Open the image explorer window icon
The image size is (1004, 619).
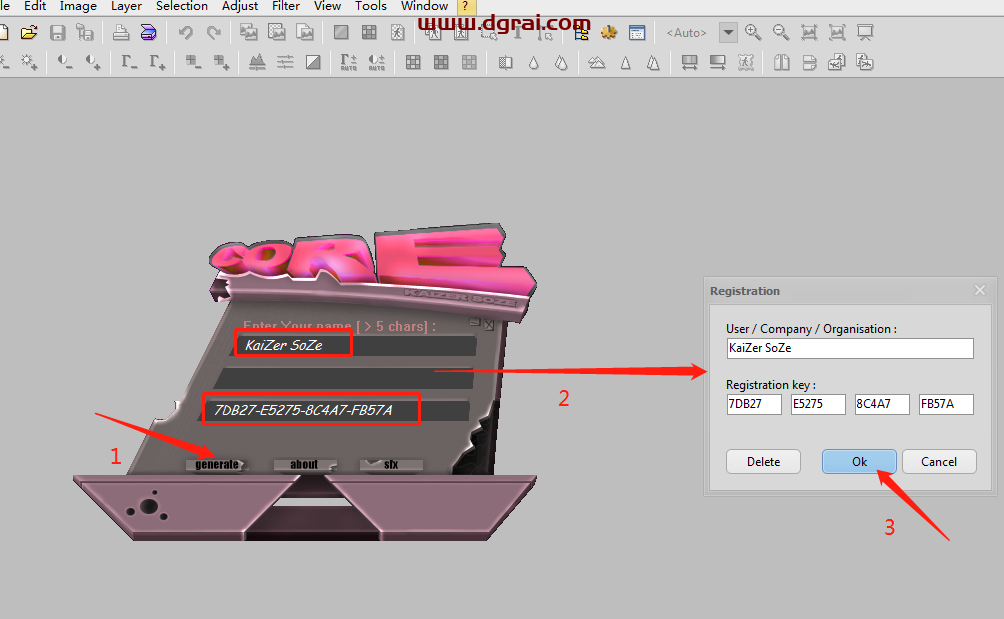tap(637, 32)
